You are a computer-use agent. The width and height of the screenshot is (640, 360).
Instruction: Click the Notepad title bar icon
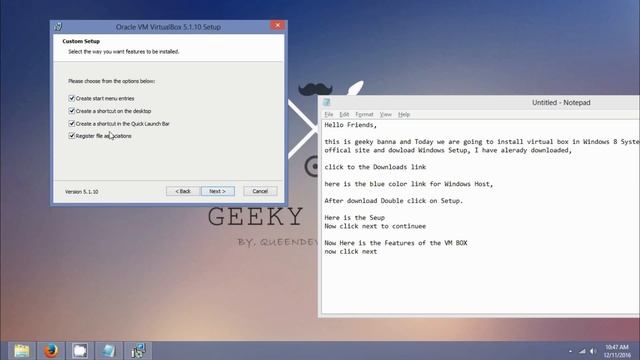[x=327, y=102]
